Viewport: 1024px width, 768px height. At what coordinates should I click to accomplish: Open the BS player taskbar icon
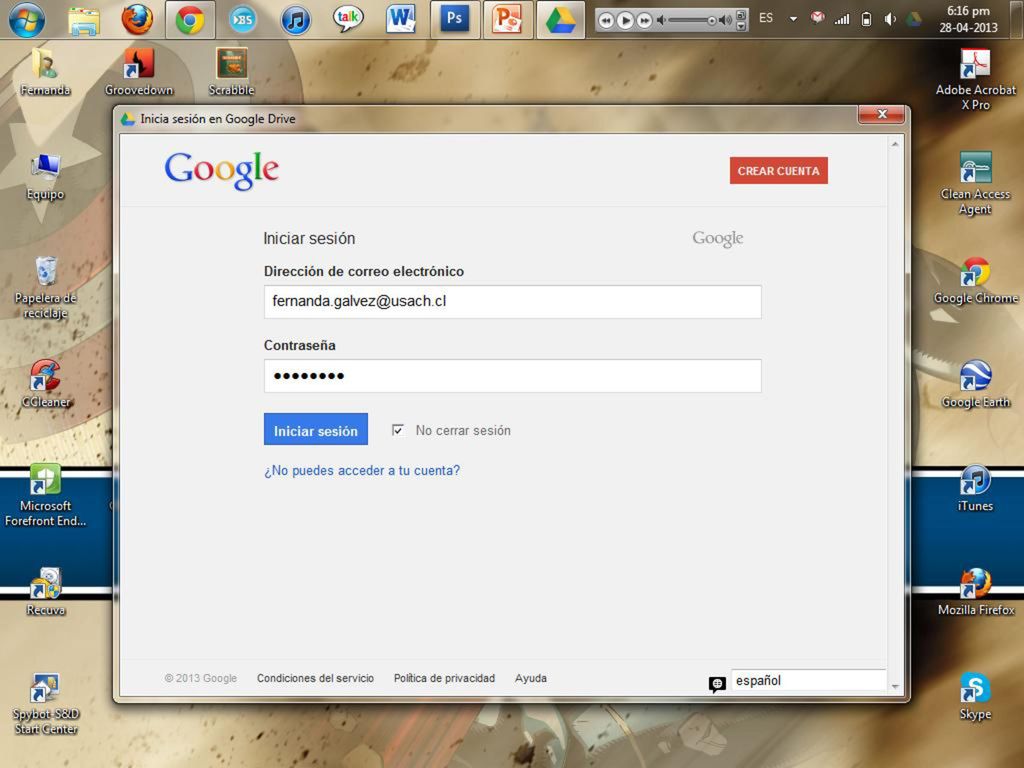242,20
